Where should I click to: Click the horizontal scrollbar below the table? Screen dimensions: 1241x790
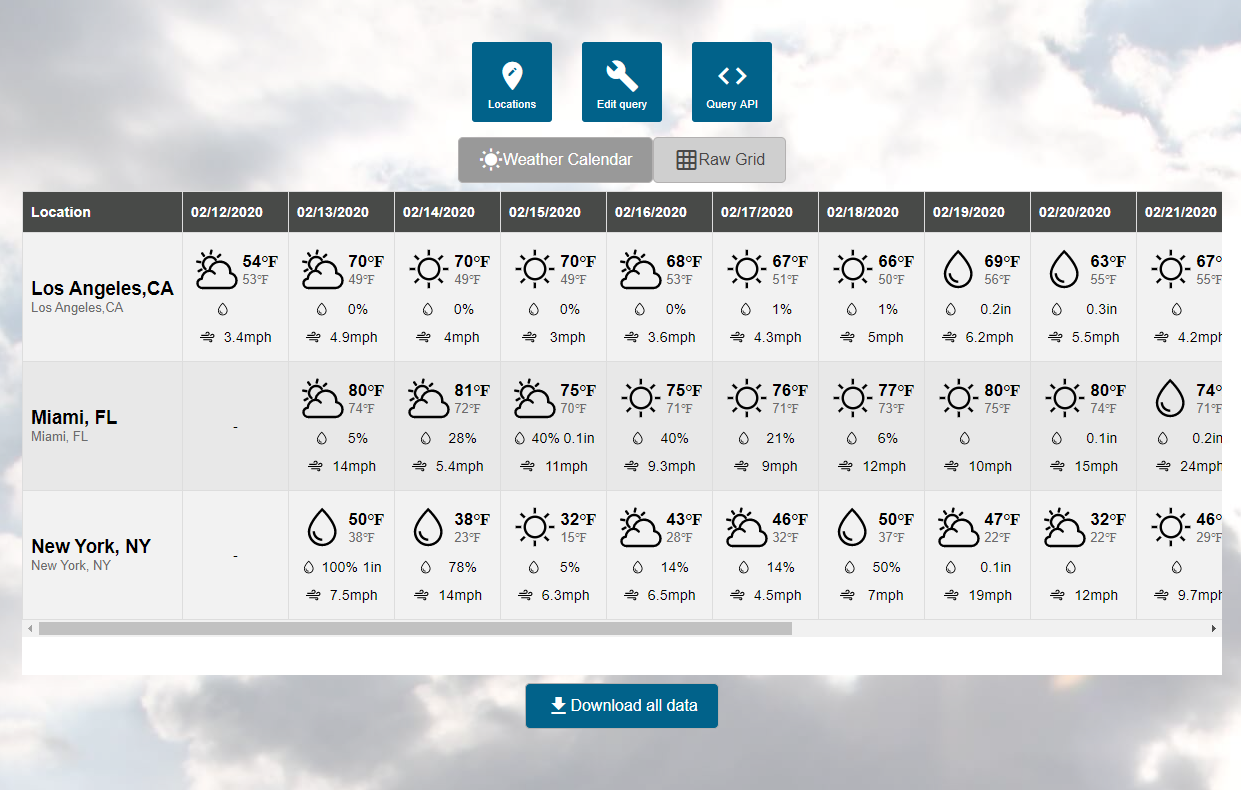[420, 628]
